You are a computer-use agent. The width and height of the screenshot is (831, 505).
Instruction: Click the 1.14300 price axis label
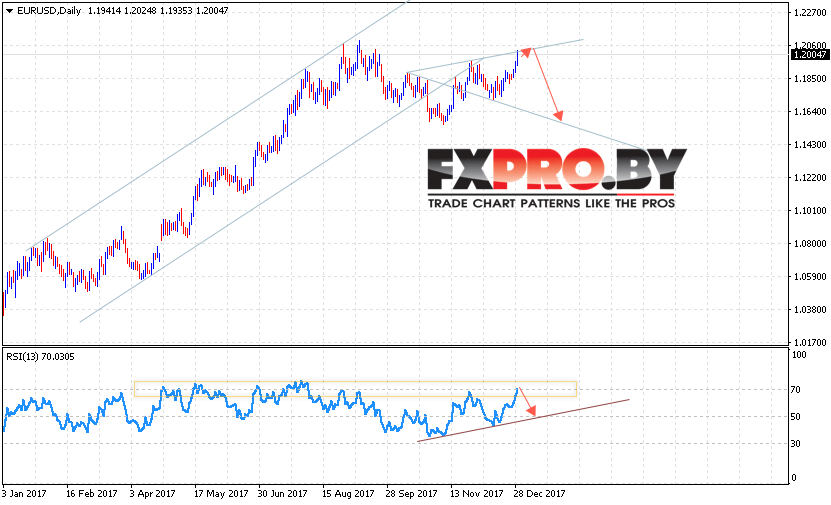pyautogui.click(x=810, y=145)
